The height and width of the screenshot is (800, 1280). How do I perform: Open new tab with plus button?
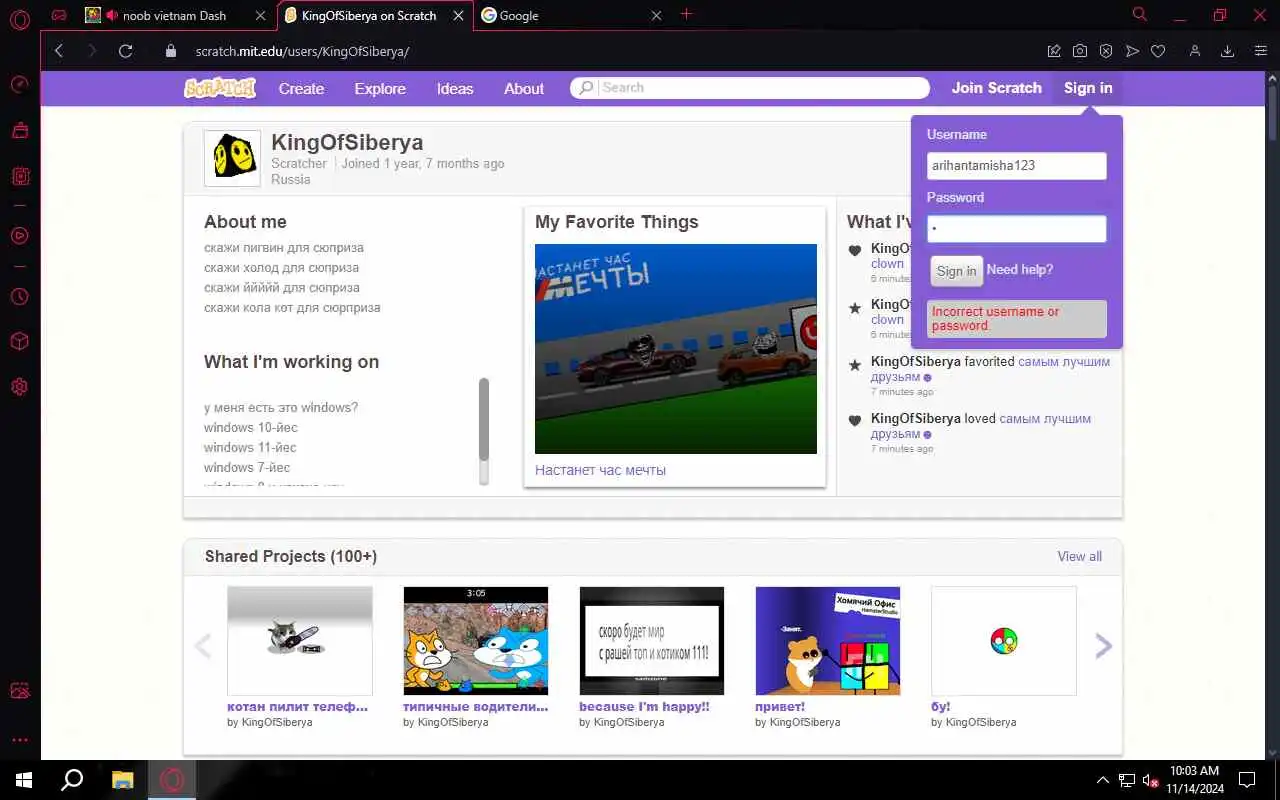pos(686,14)
